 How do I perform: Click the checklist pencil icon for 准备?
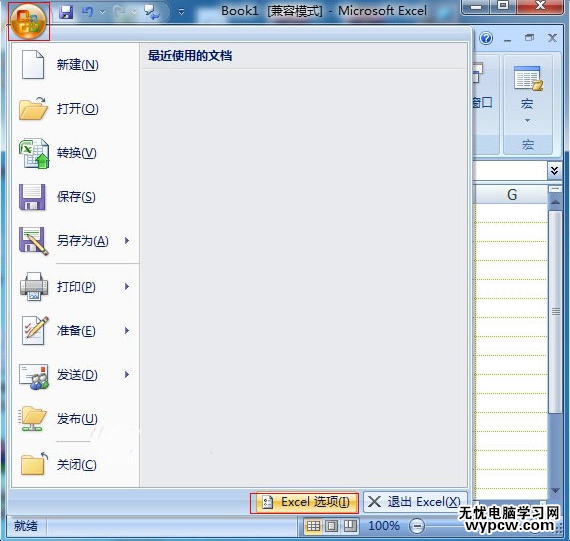coord(35,330)
